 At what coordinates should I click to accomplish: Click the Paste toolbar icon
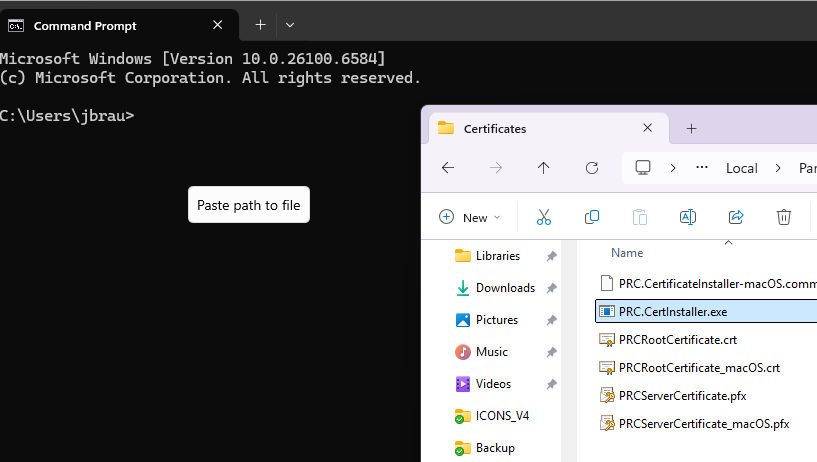pyautogui.click(x=640, y=217)
